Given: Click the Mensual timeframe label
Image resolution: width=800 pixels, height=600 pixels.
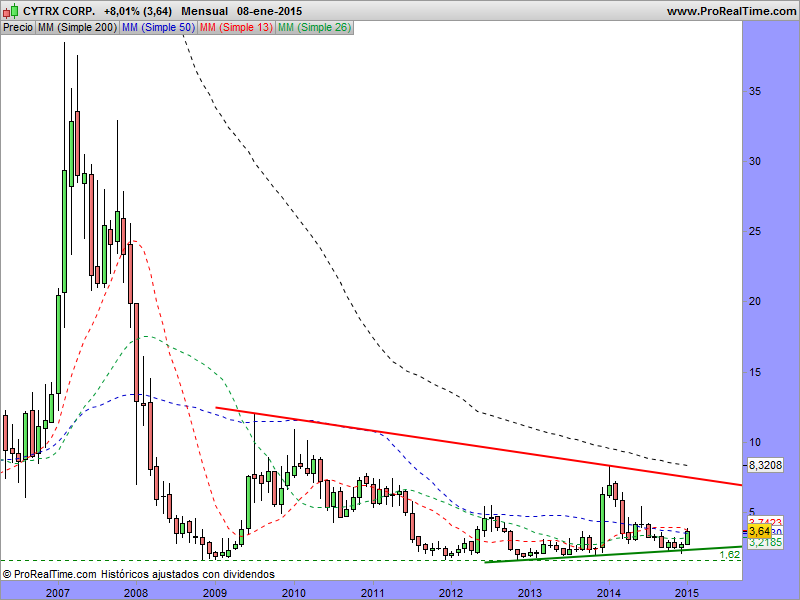Looking at the screenshot, I should pos(204,11).
